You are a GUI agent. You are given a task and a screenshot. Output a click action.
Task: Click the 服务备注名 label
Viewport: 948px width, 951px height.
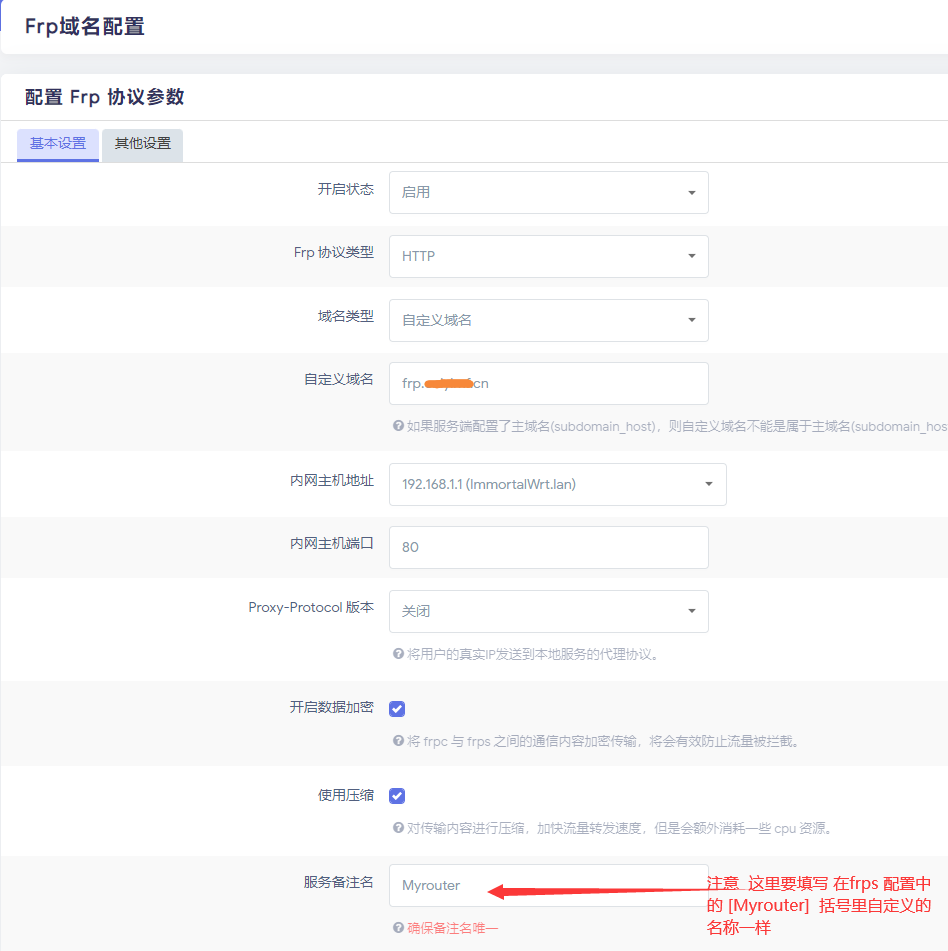(338, 882)
